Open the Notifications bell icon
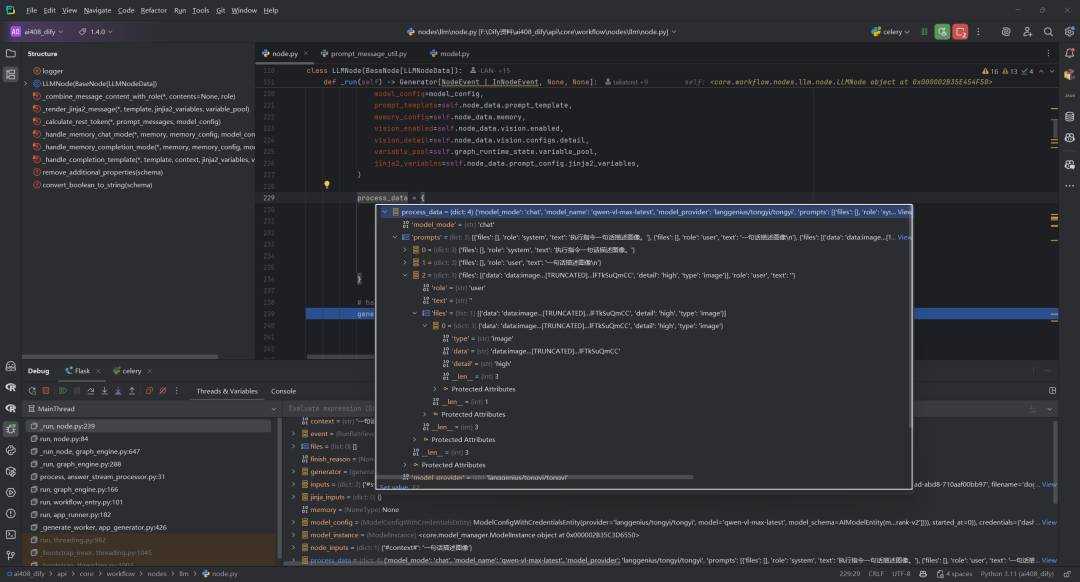This screenshot has width=1080, height=582. point(1069,53)
